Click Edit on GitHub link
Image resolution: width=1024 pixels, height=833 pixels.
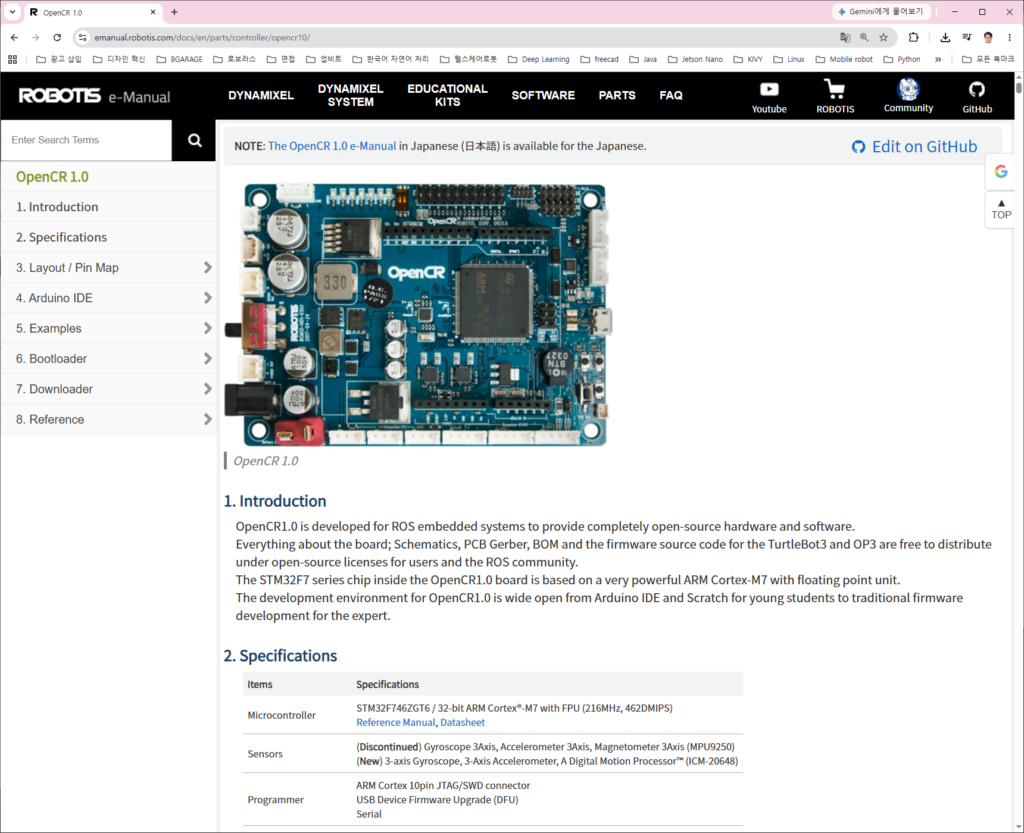coord(914,147)
